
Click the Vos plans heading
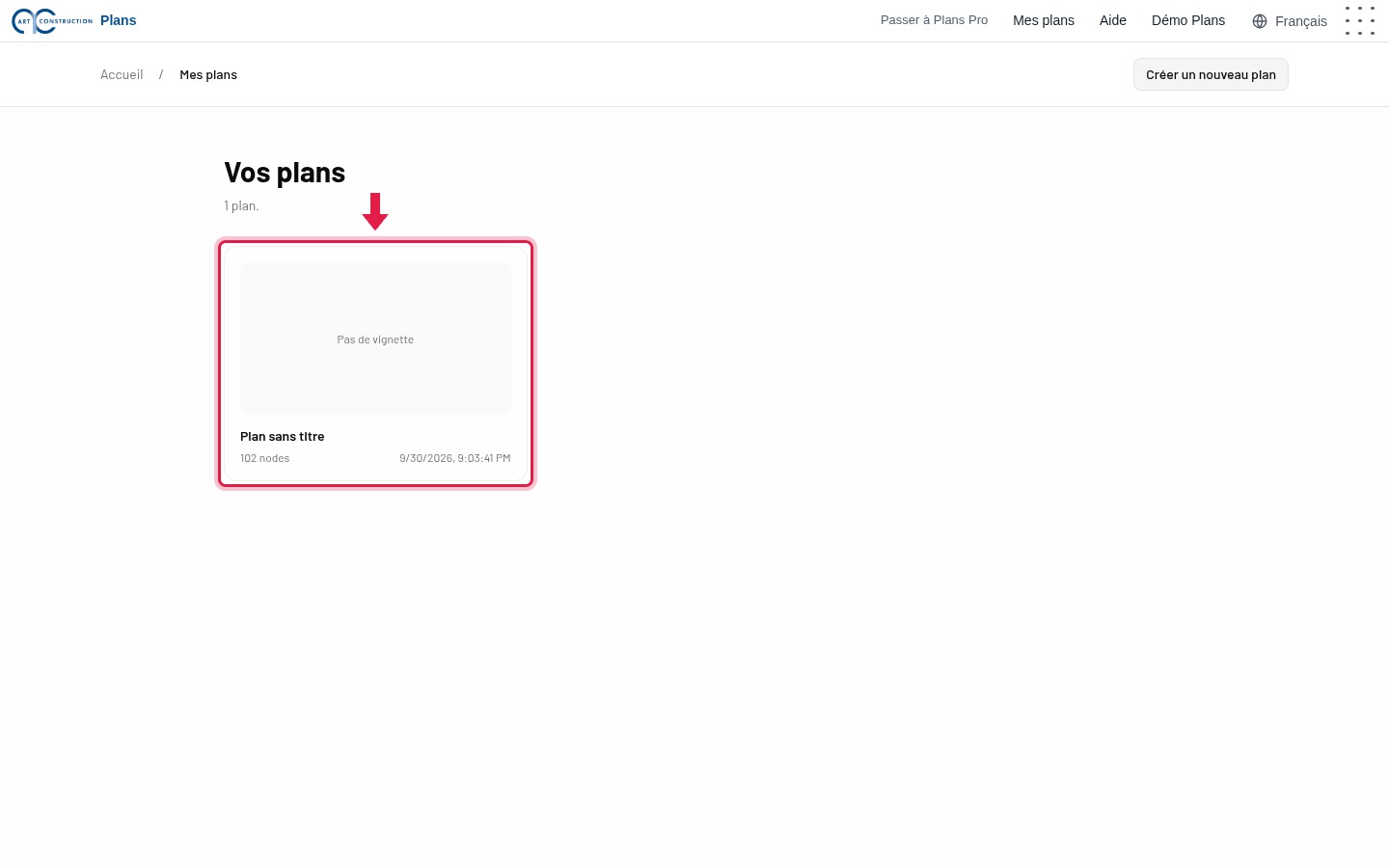pyautogui.click(x=285, y=173)
